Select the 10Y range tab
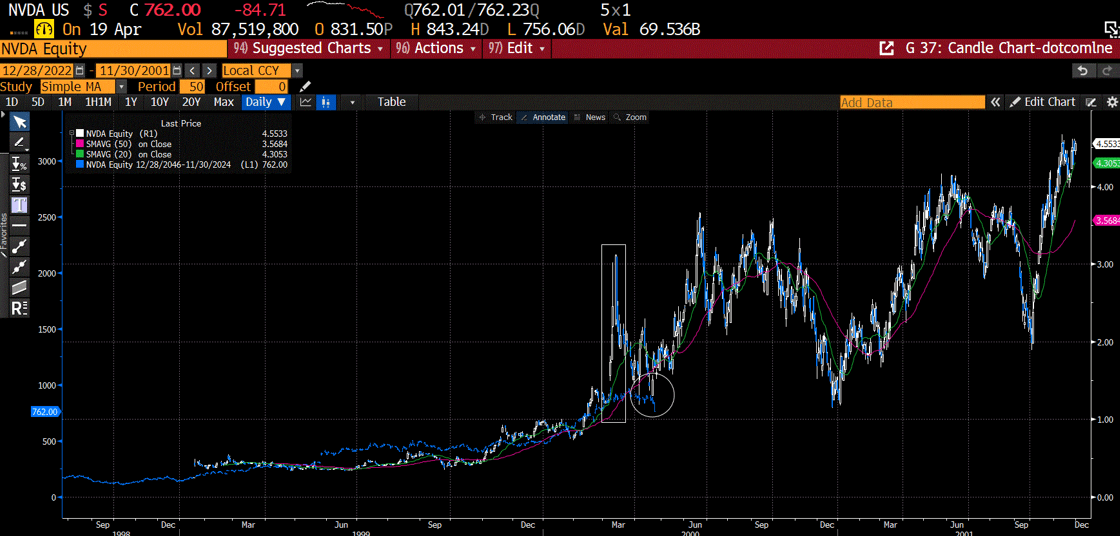 [159, 102]
